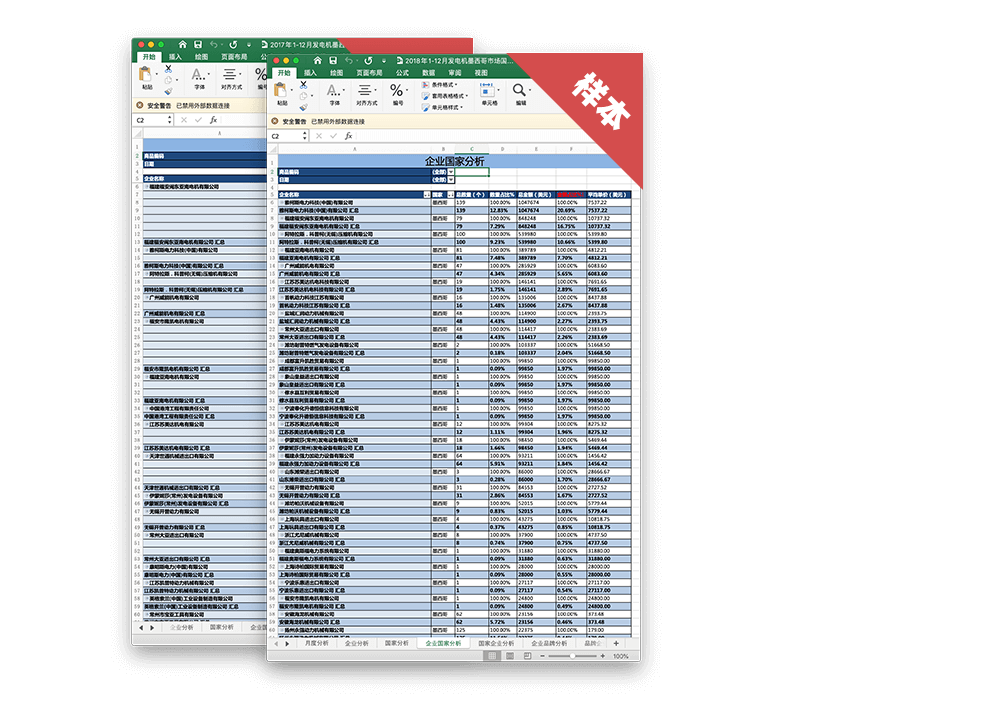Screen dimensions: 1000x701
Task: Open the 日期 filter dropdown
Action: tap(451, 179)
